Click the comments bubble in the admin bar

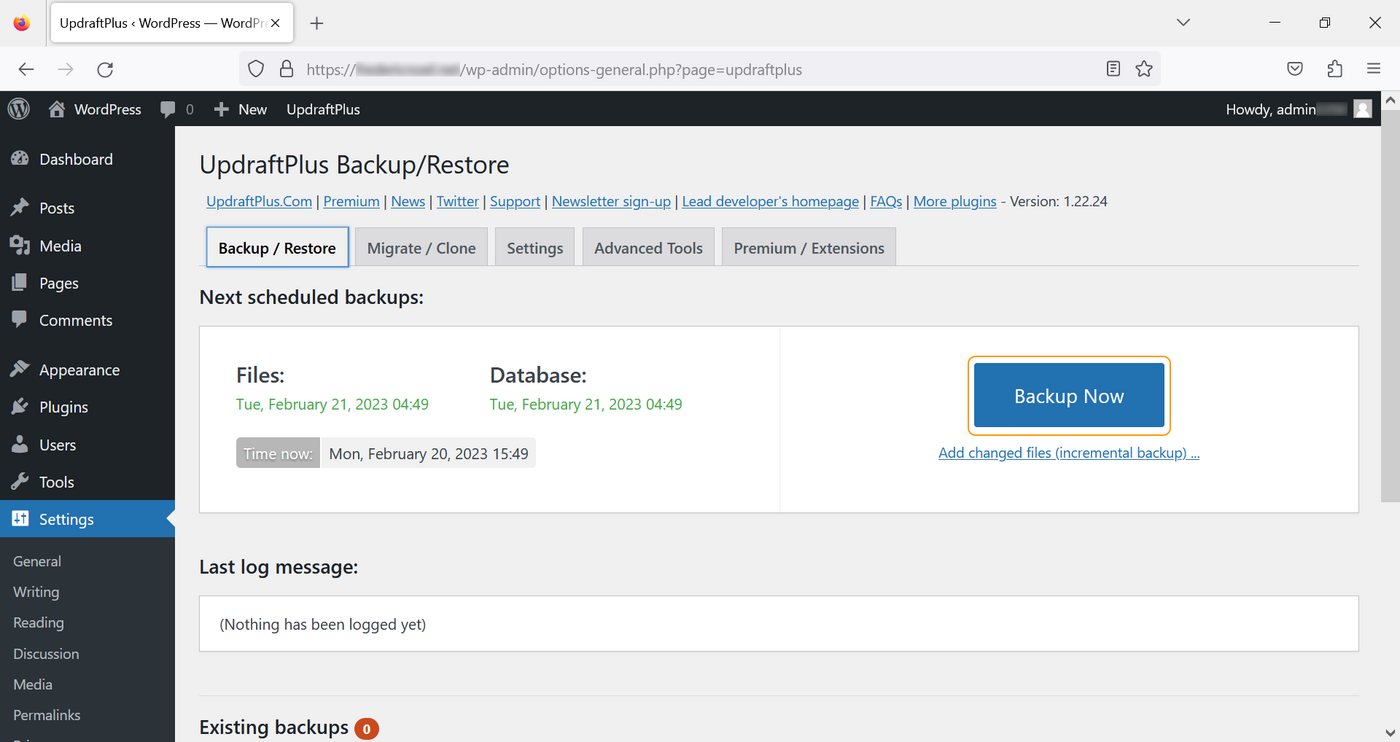pyautogui.click(x=170, y=109)
